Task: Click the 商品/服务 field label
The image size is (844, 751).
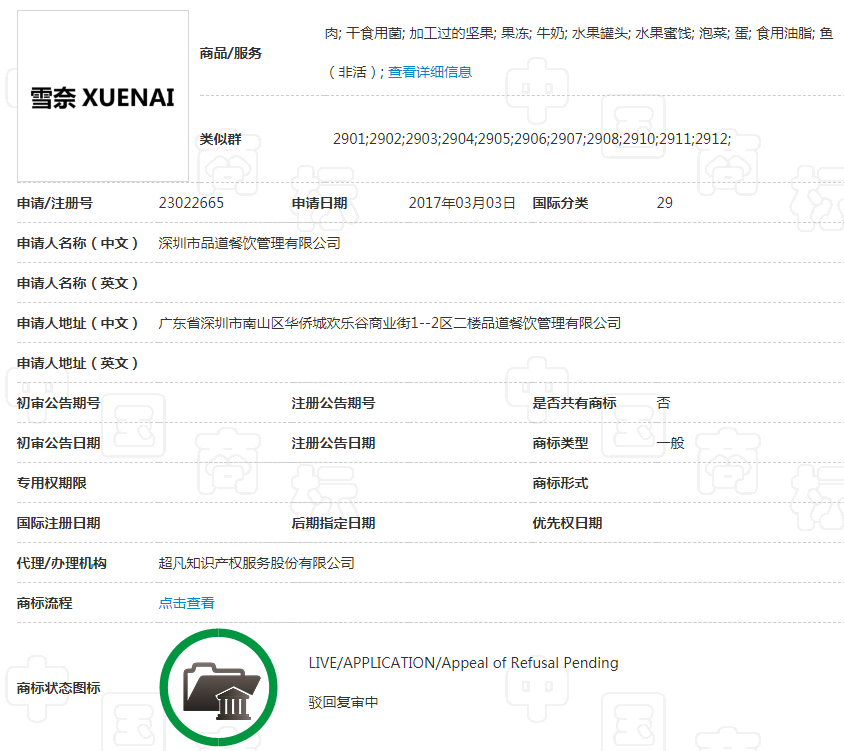Action: (231, 53)
